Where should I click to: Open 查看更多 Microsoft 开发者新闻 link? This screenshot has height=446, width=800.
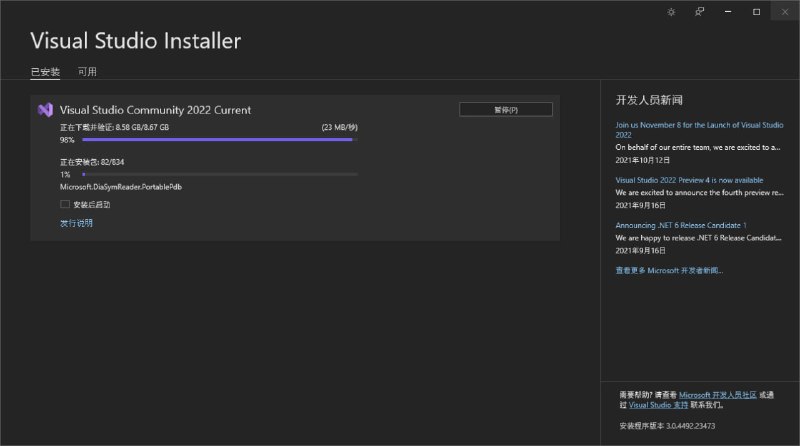pyautogui.click(x=669, y=270)
